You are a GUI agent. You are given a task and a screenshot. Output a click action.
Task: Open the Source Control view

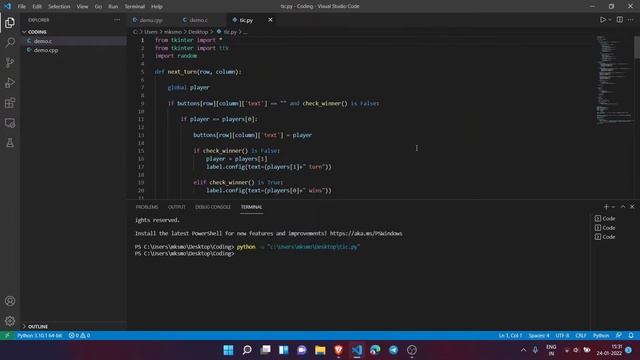[10, 62]
